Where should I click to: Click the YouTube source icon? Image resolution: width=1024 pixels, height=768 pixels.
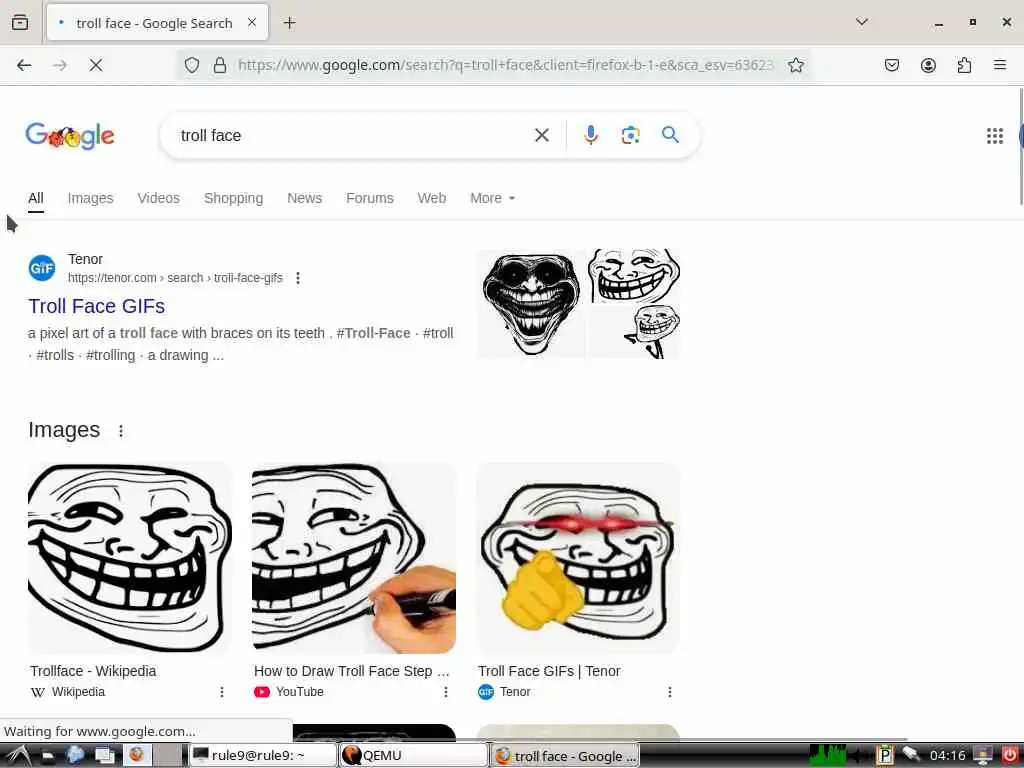pyautogui.click(x=262, y=692)
